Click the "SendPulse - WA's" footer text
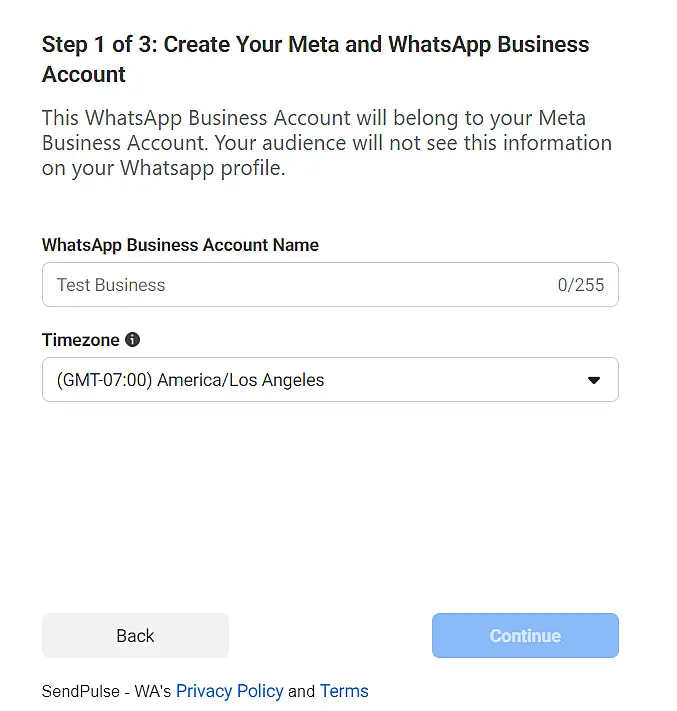 pyautogui.click(x=107, y=691)
